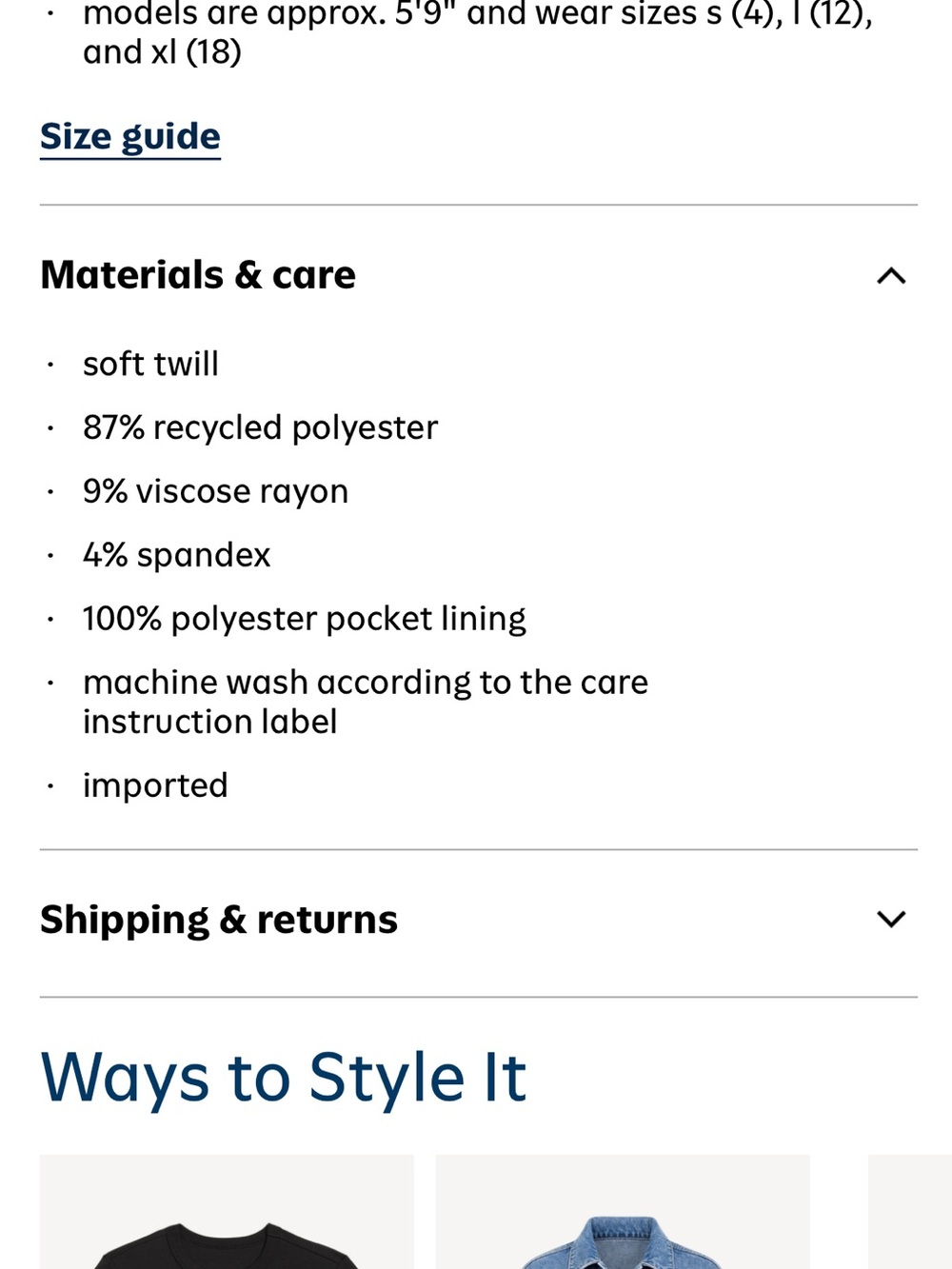Select the 87% recycled polyester line
The image size is (952, 1269).
[x=260, y=427]
